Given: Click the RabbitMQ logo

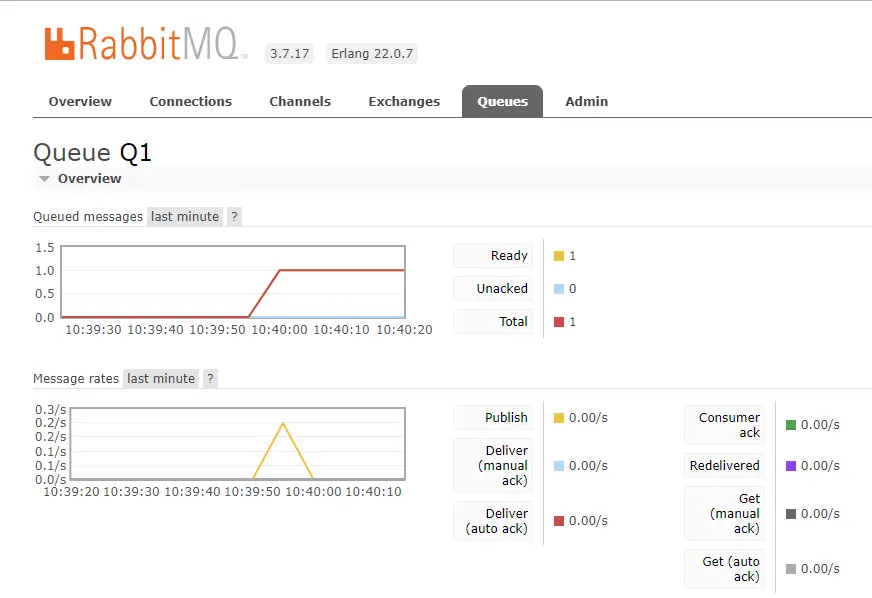Looking at the screenshot, I should pyautogui.click(x=146, y=43).
